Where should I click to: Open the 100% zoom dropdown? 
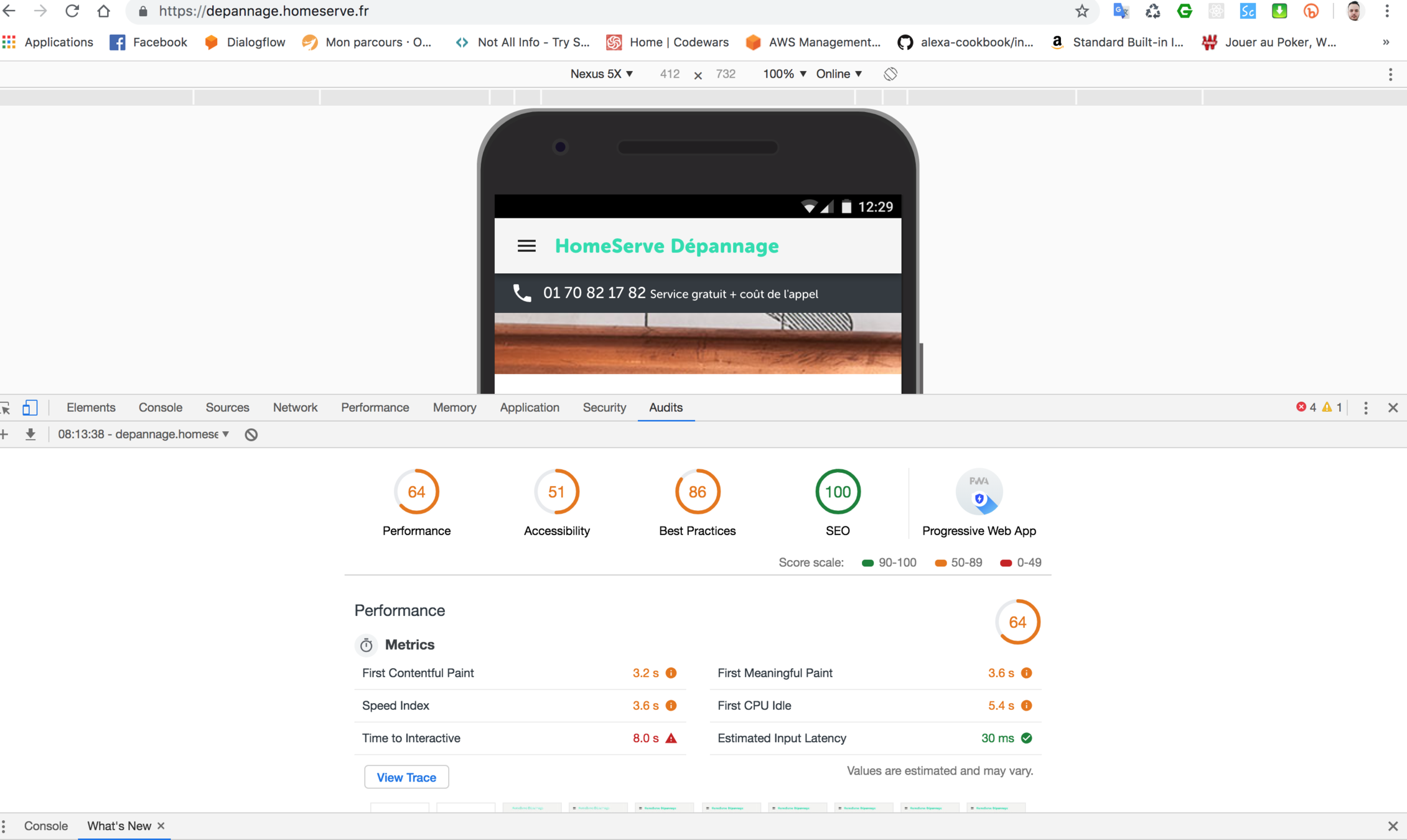784,74
